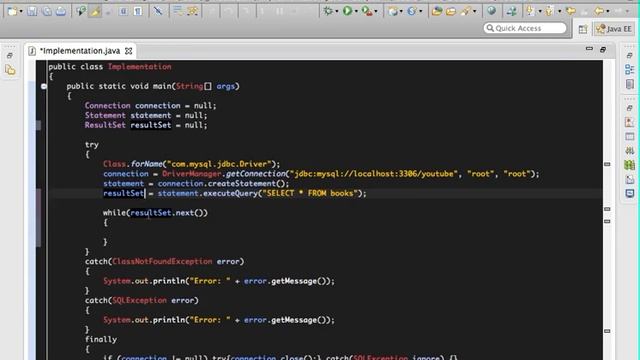
Task: Click the Console view icon in right sidebar
Action: tap(630, 193)
